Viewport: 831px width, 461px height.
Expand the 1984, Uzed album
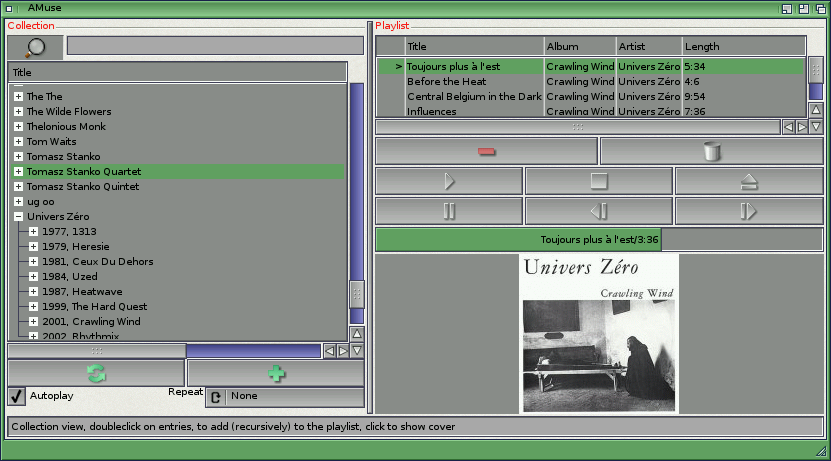(33, 276)
